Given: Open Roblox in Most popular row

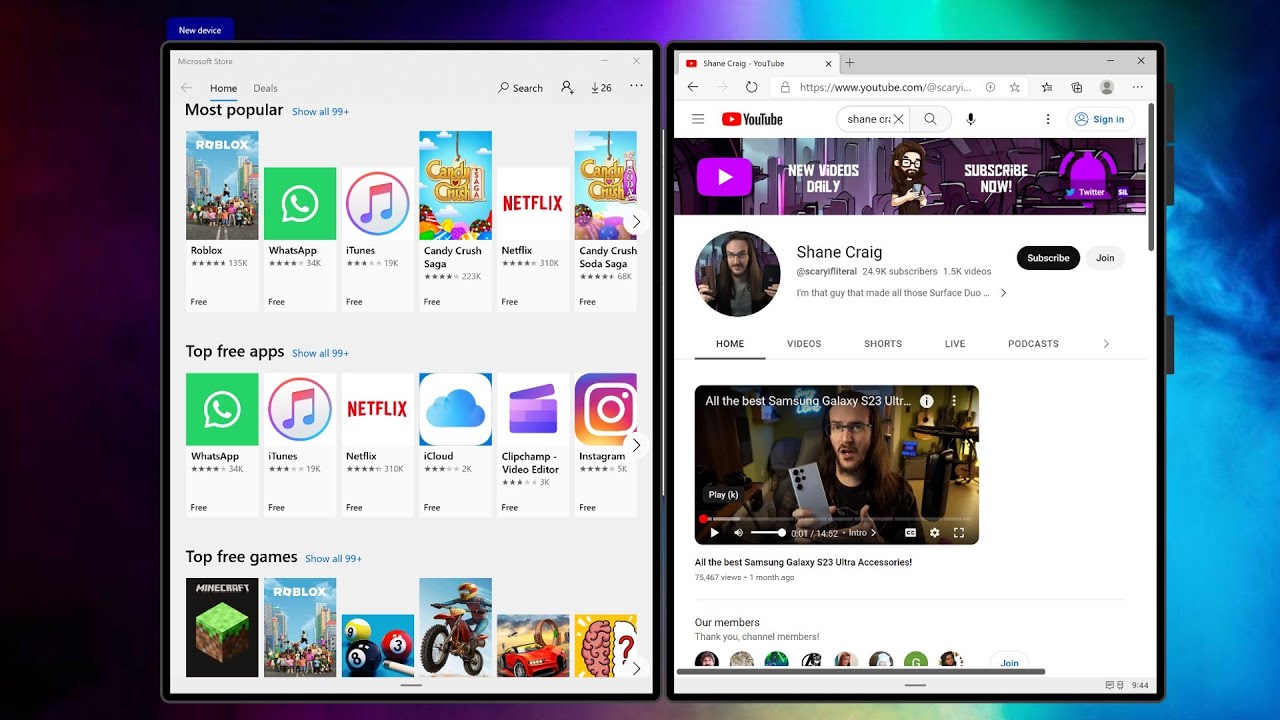Looking at the screenshot, I should pyautogui.click(x=222, y=222).
